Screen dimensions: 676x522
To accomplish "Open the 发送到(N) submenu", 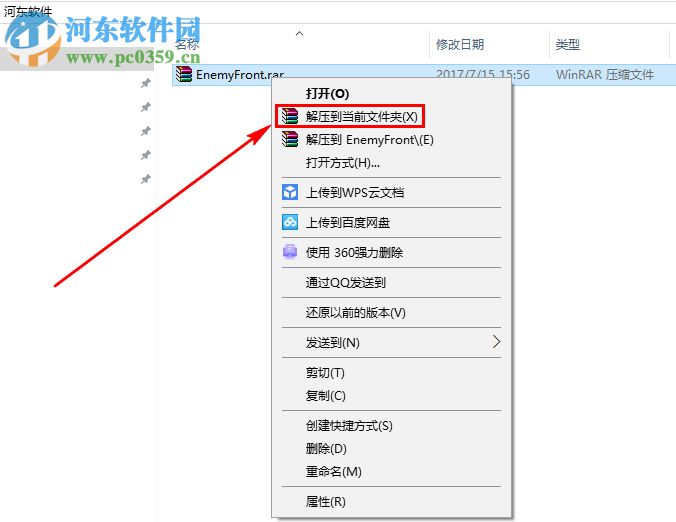I will (391, 342).
